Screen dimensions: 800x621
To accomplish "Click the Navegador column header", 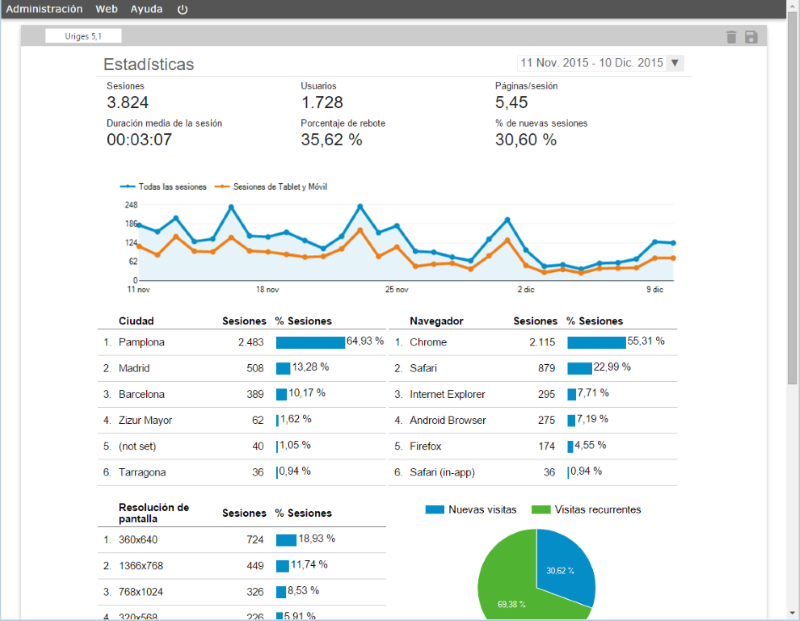I will 436,321.
